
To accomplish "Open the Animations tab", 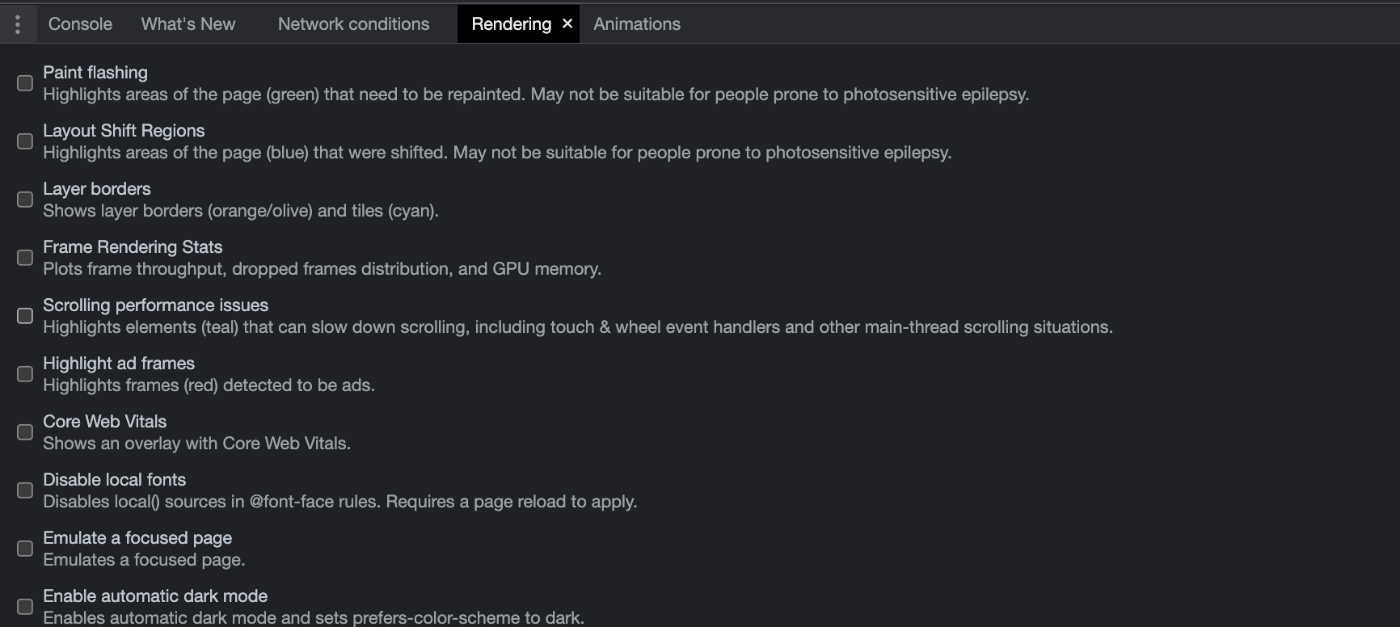I will (x=636, y=24).
